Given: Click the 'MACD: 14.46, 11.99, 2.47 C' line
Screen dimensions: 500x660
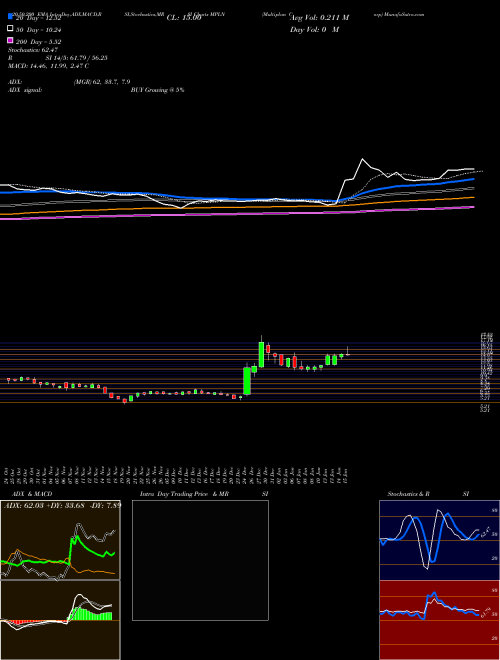Looking at the screenshot, I should [48, 66].
